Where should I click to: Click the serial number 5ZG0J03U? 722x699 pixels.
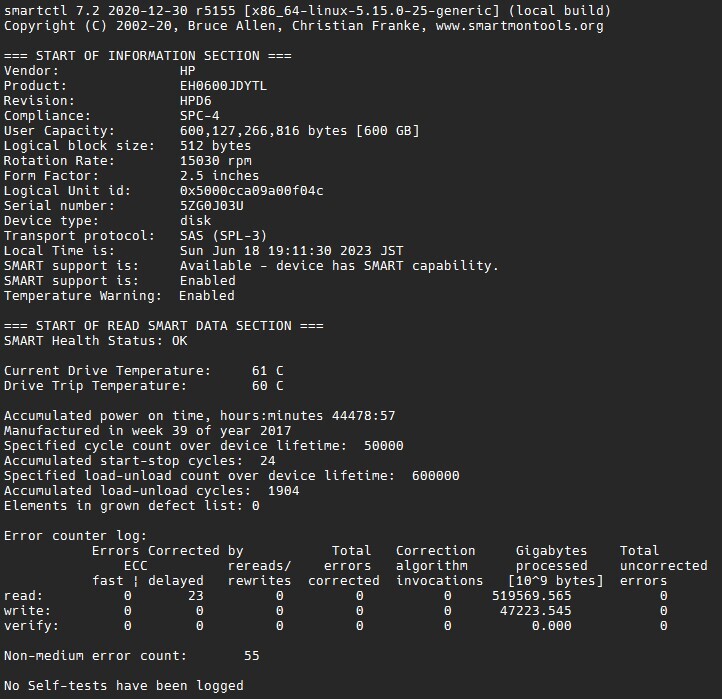(x=212, y=206)
